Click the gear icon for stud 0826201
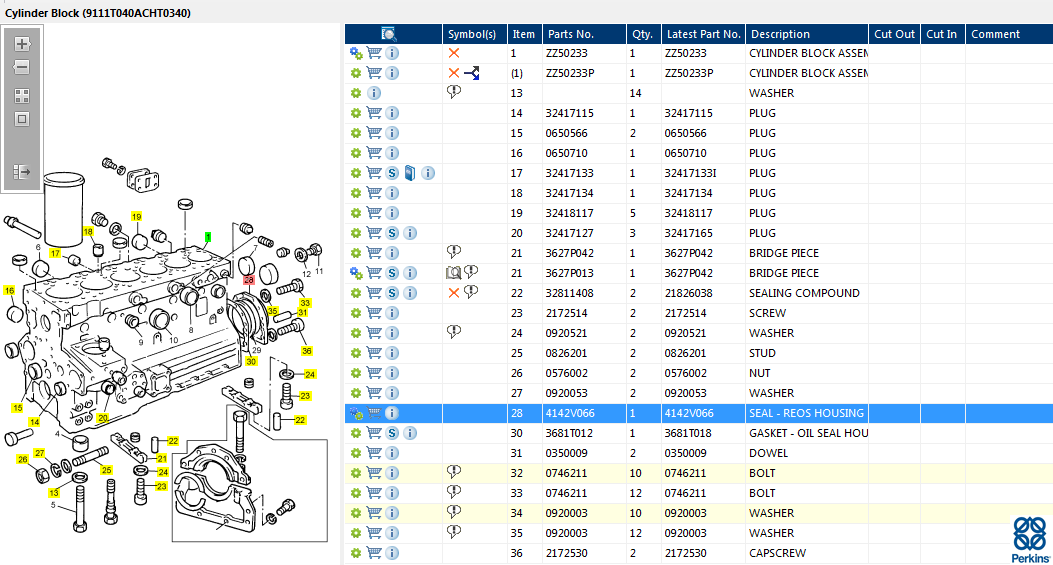1053x565 pixels. click(x=356, y=353)
